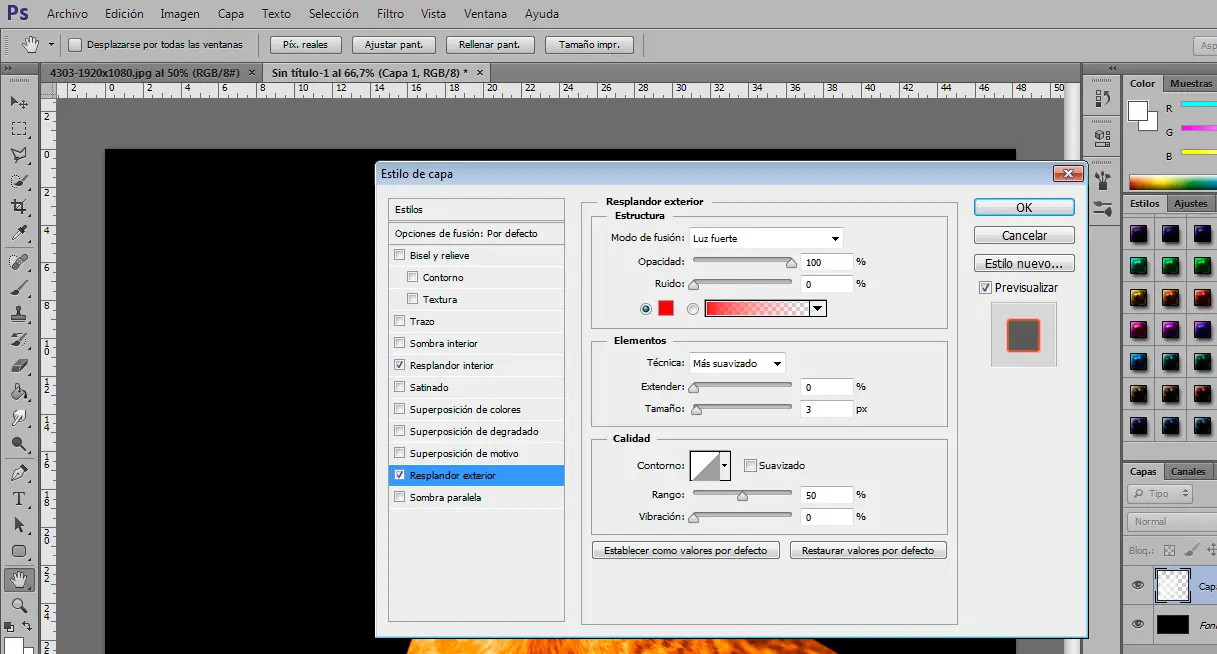The height and width of the screenshot is (654, 1217).
Task: Open the layer blend mode Normal dropdown
Action: pyautogui.click(x=1172, y=521)
